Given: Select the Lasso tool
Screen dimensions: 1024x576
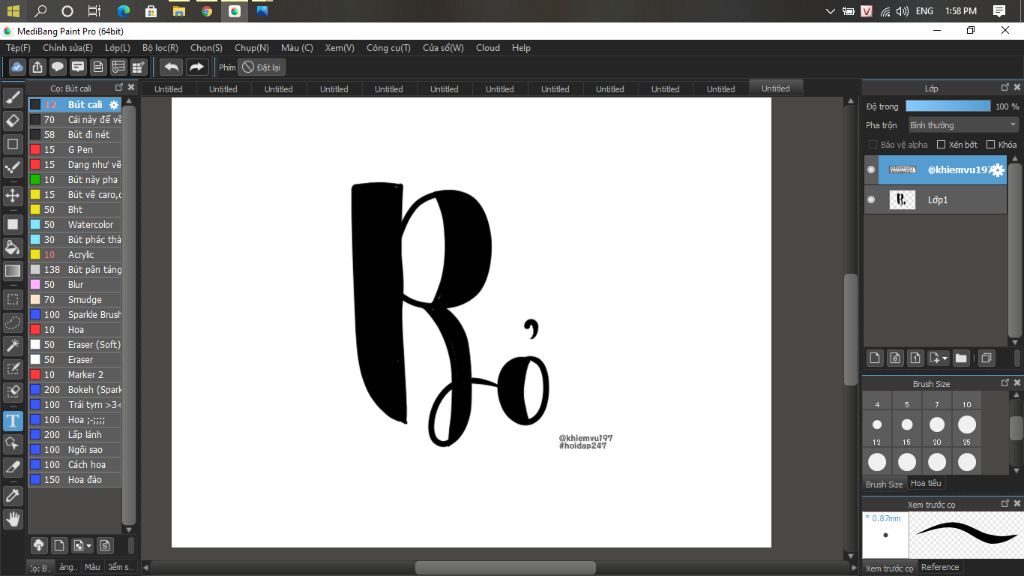Looking at the screenshot, I should click(x=12, y=323).
